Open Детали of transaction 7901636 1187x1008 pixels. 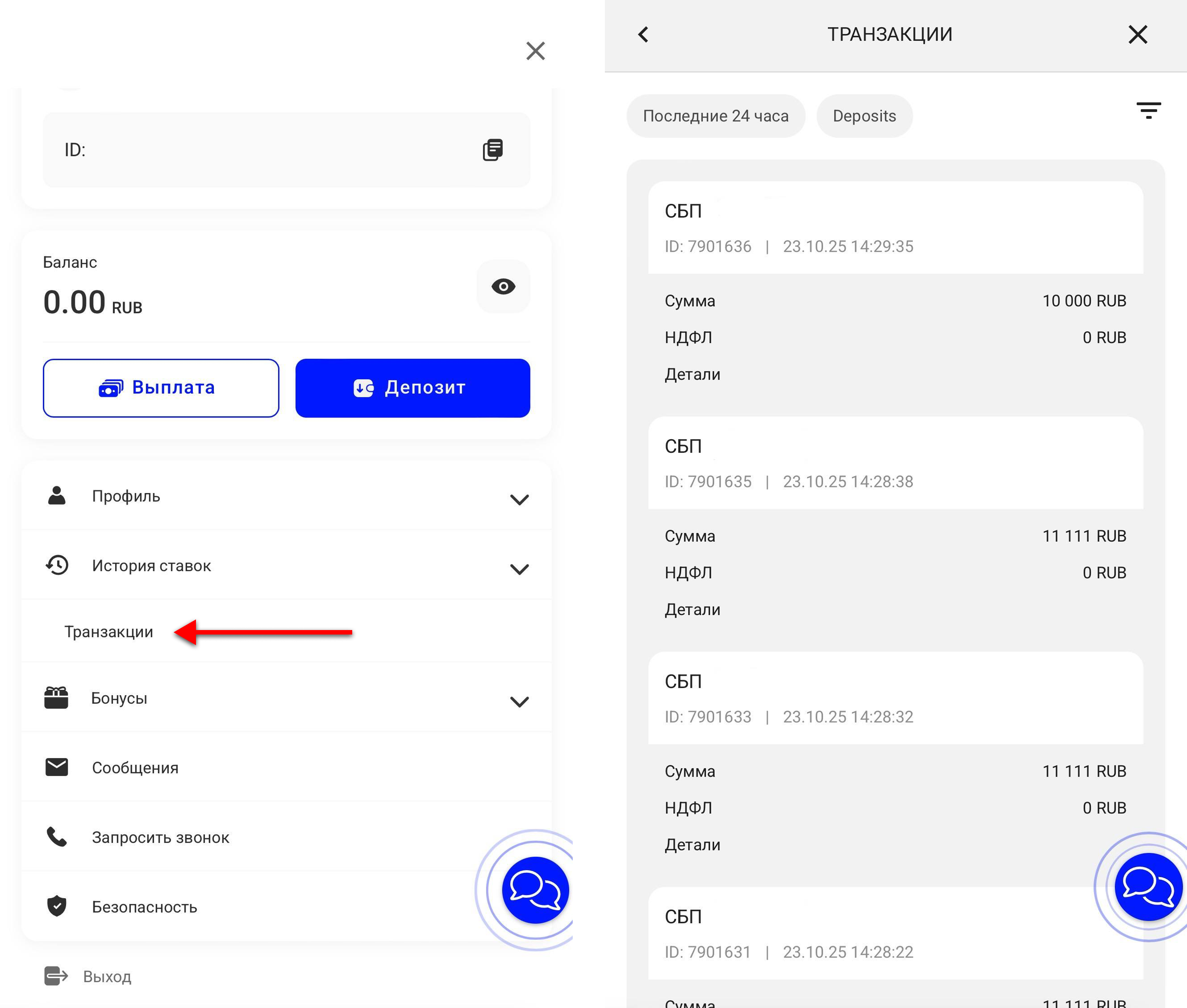coord(692,374)
